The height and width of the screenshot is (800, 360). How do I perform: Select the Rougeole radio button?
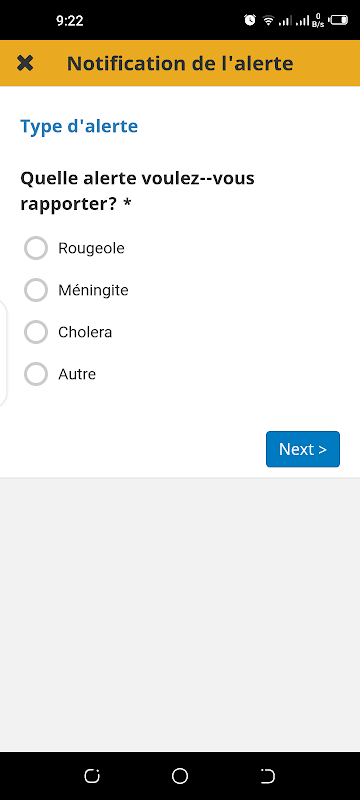coord(36,248)
